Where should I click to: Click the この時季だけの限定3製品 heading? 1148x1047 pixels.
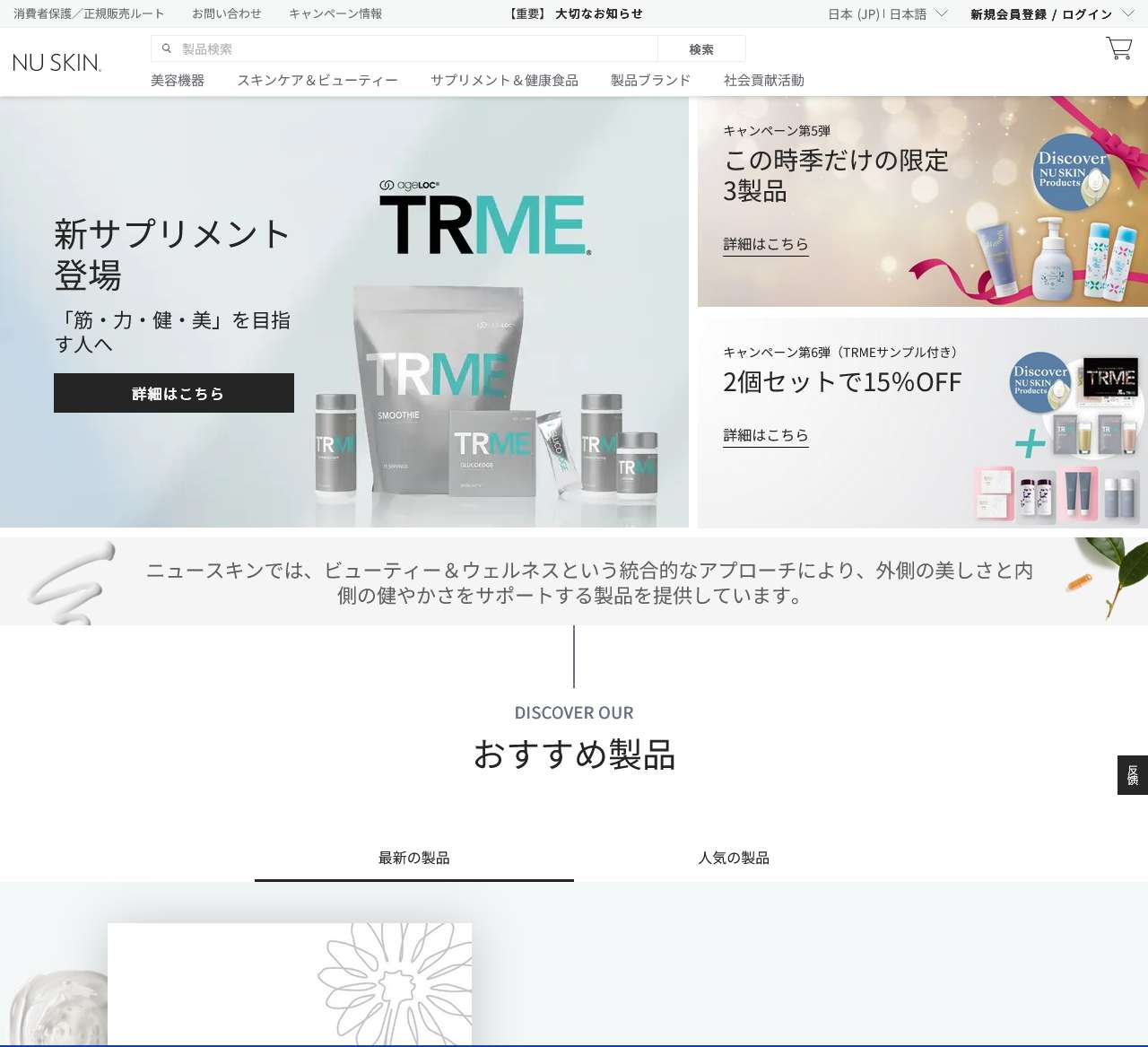(x=836, y=176)
